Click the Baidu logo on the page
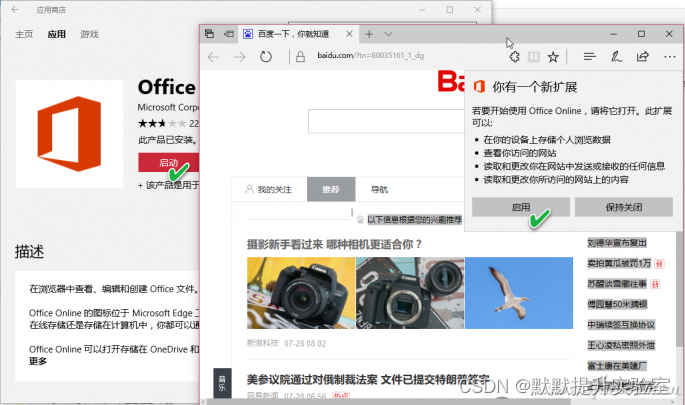This screenshot has height=405, width=685. point(451,82)
